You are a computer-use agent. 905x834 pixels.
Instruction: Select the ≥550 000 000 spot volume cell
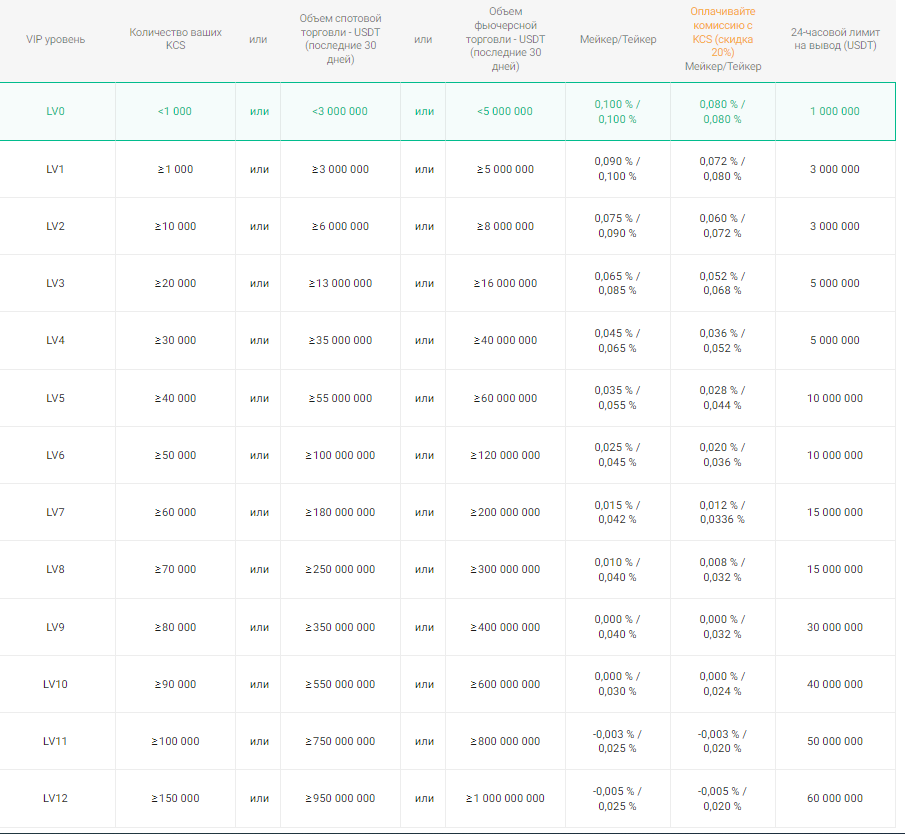click(340, 684)
